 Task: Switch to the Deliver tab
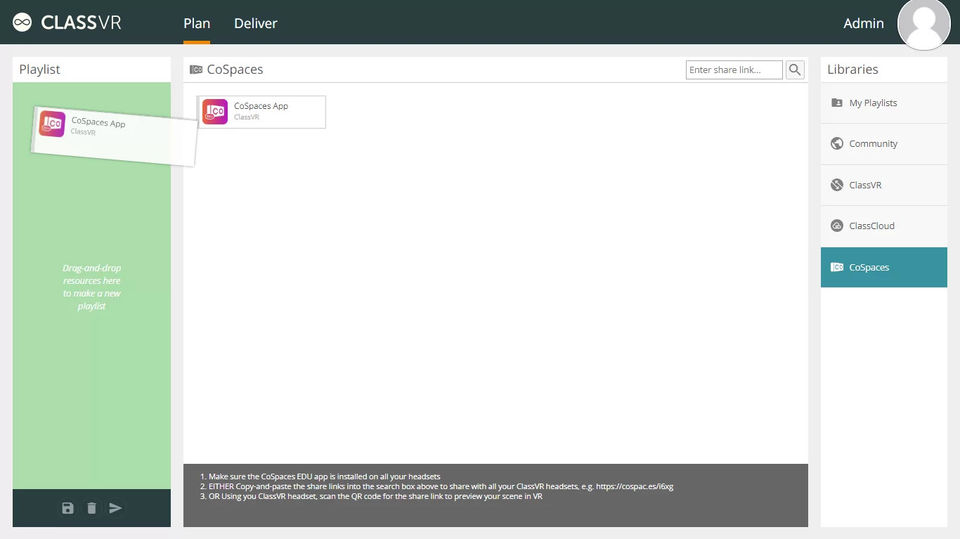[x=255, y=23]
